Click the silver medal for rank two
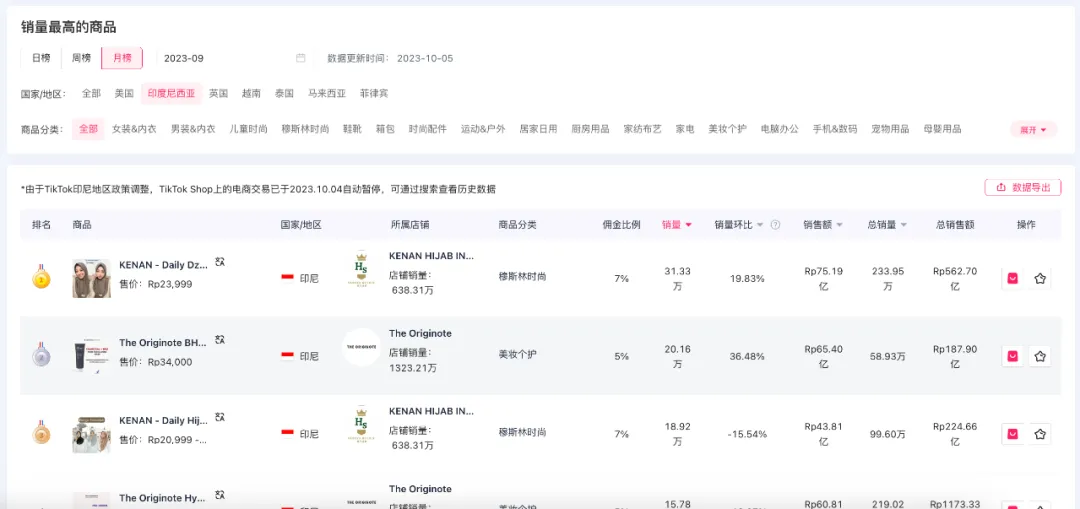This screenshot has height=509, width=1080. (41, 355)
